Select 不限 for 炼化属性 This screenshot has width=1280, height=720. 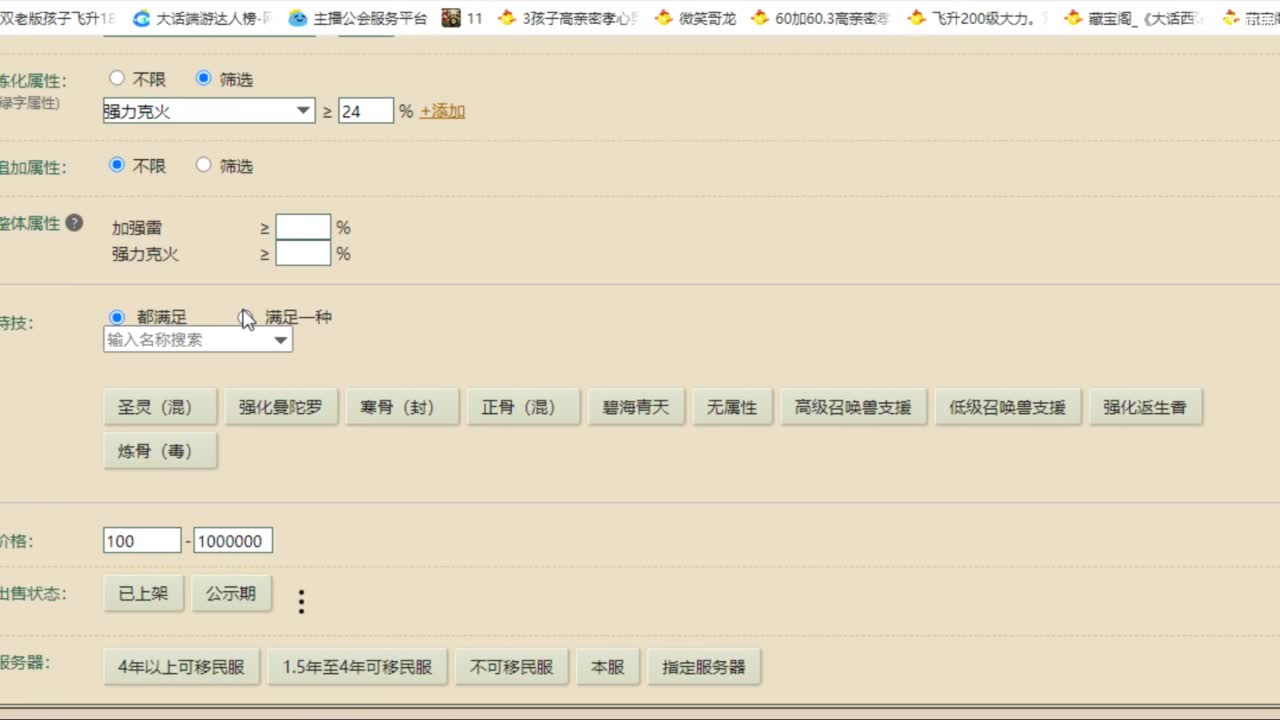pyautogui.click(x=117, y=78)
